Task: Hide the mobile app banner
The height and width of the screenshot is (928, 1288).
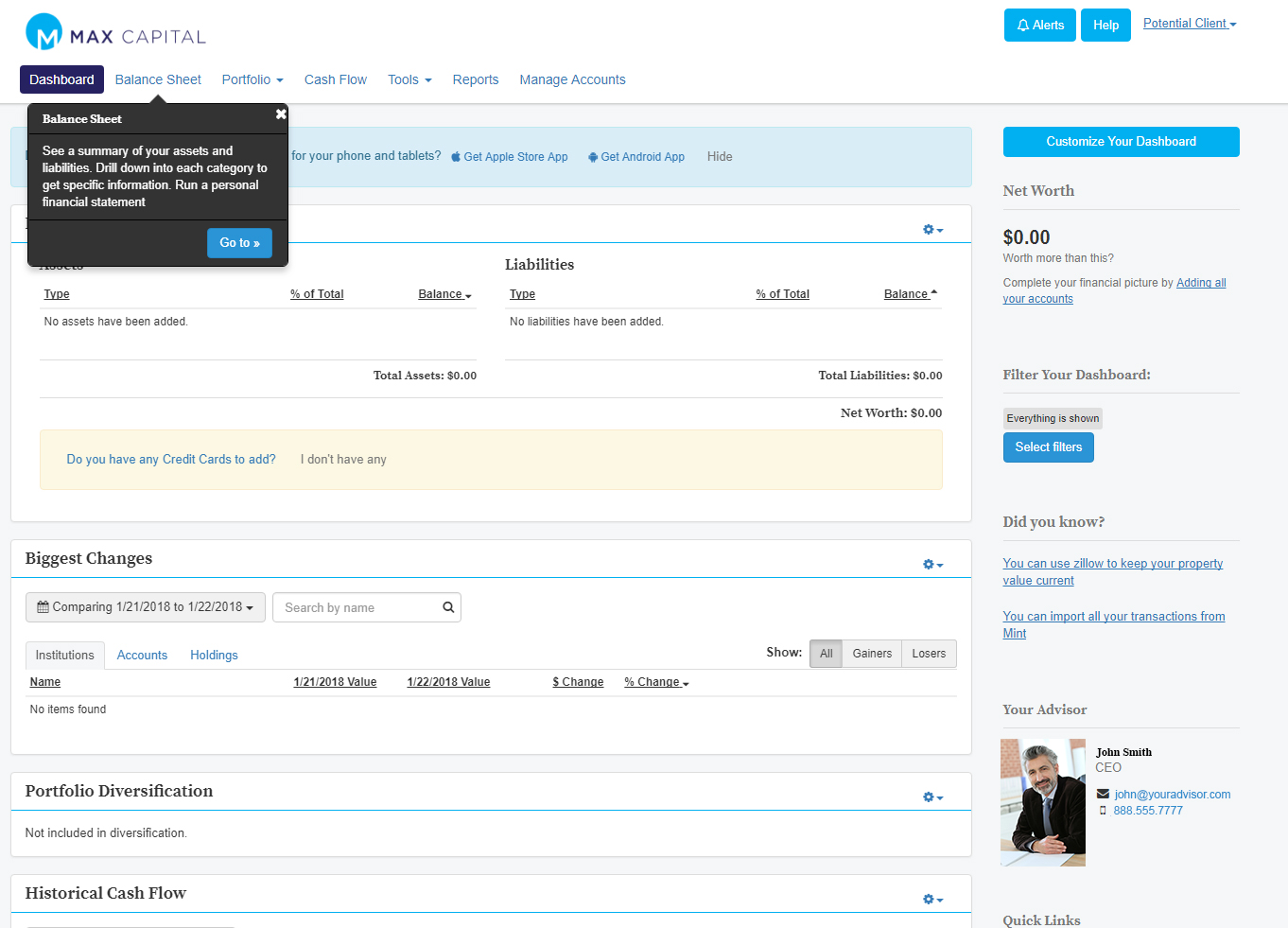Action: [x=720, y=157]
